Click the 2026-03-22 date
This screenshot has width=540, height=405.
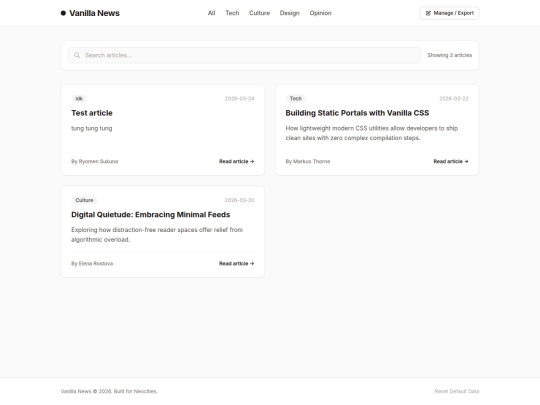click(x=454, y=98)
